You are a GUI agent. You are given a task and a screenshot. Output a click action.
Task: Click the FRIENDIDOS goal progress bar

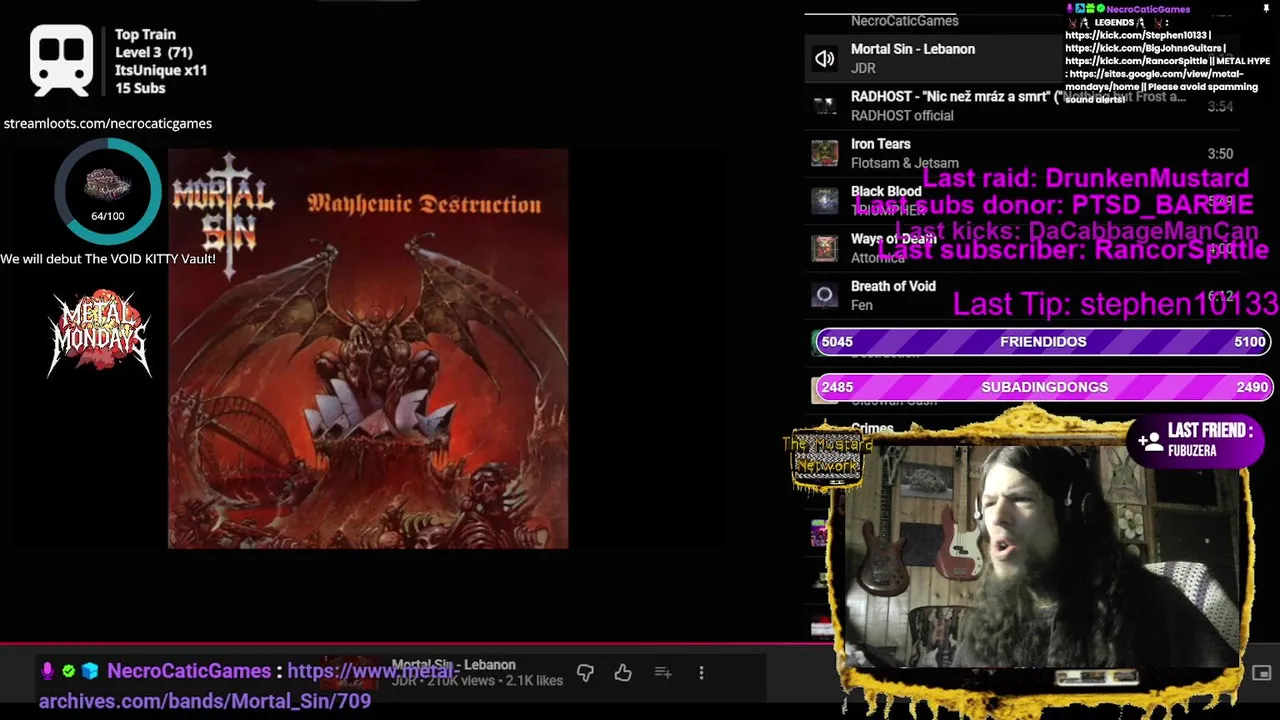1042,342
